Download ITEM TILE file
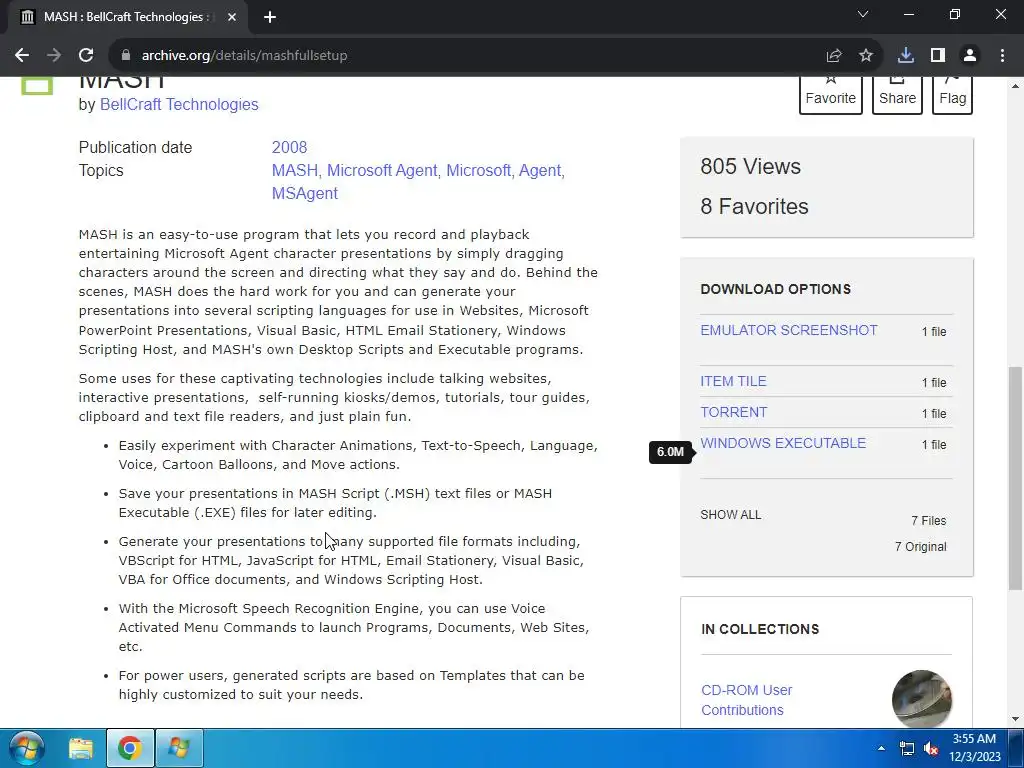Image resolution: width=1024 pixels, height=768 pixels. point(733,381)
